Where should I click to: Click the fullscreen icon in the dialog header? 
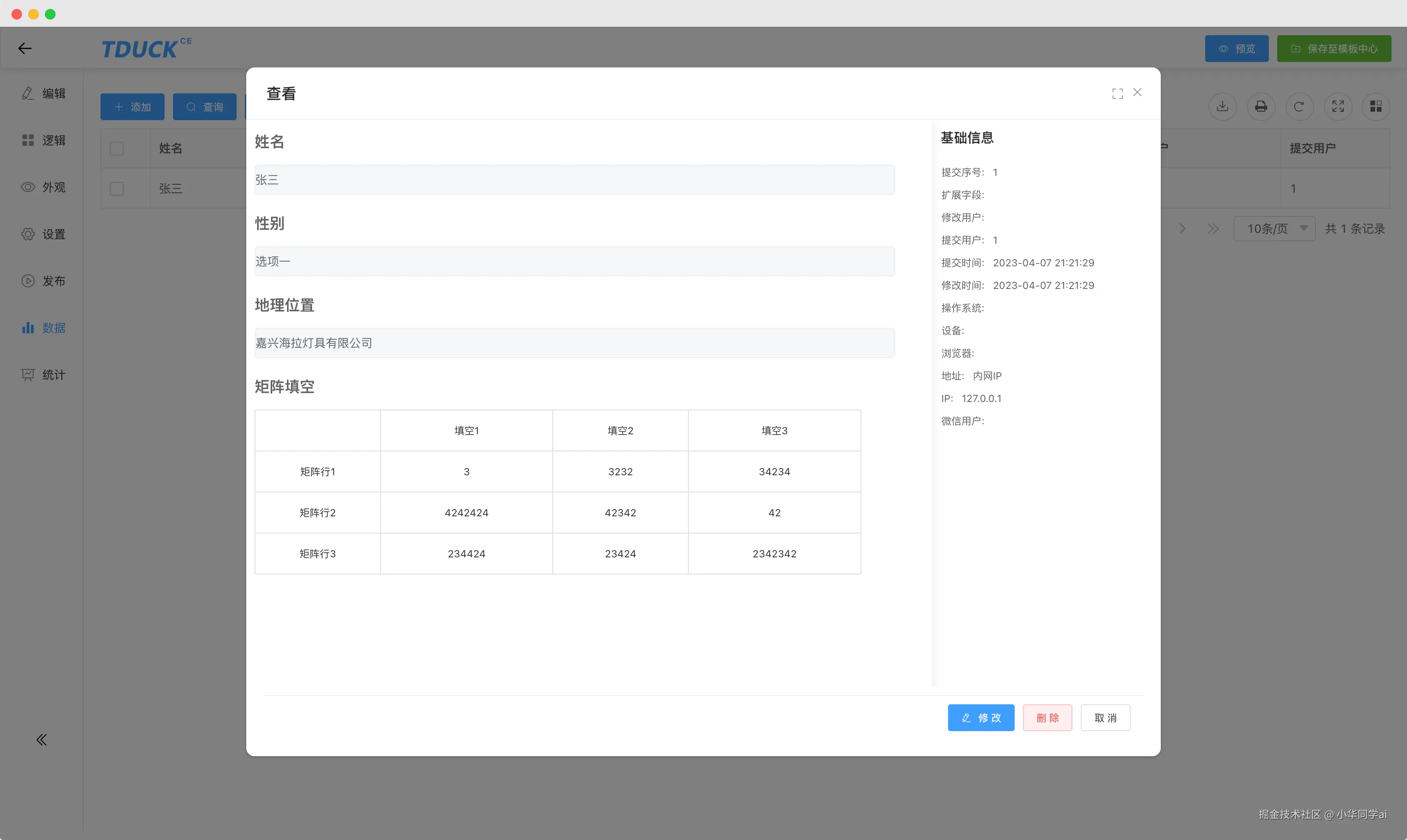pyautogui.click(x=1117, y=93)
